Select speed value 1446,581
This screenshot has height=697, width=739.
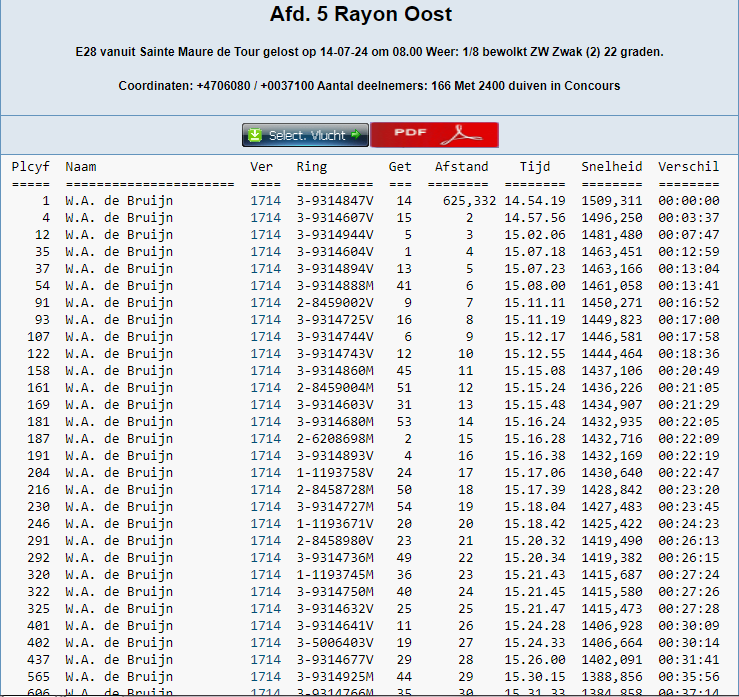(x=612, y=336)
